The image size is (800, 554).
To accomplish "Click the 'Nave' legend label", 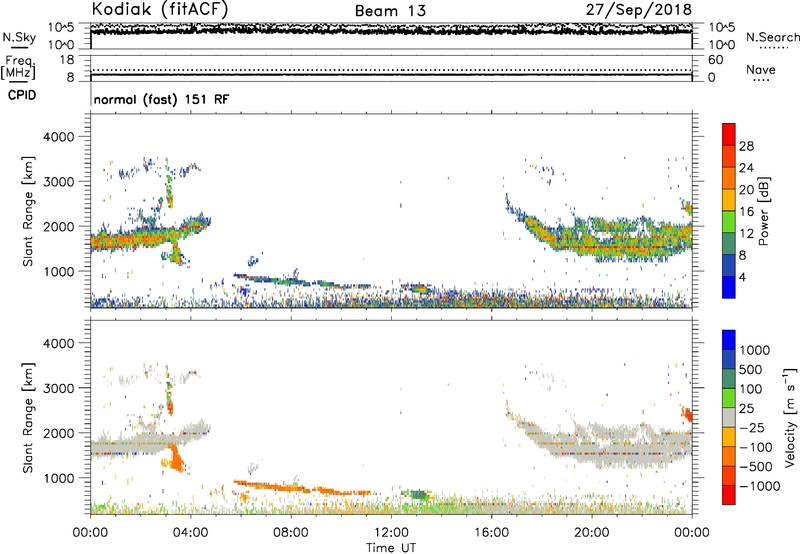I will [761, 69].
